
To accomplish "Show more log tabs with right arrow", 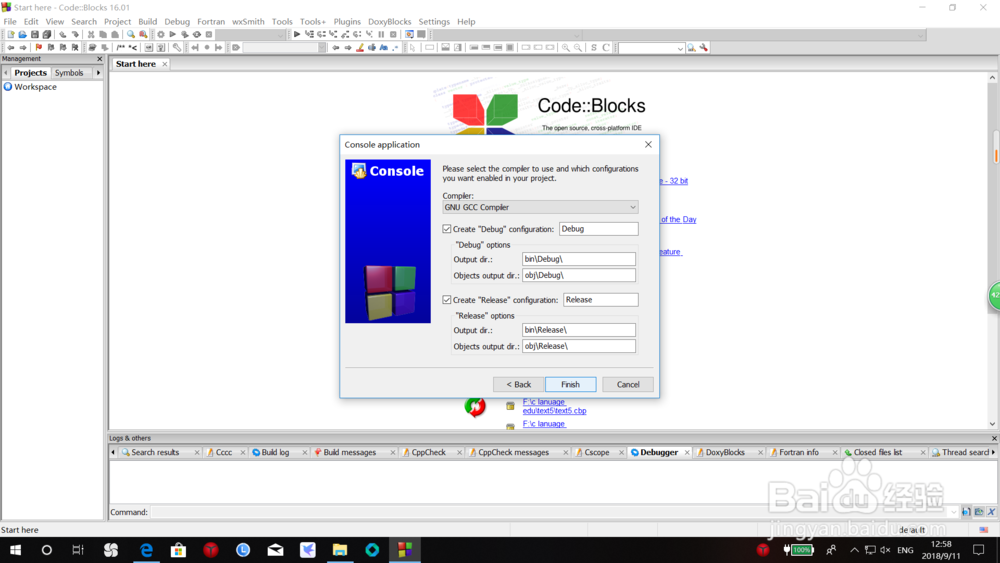I will click(x=993, y=452).
